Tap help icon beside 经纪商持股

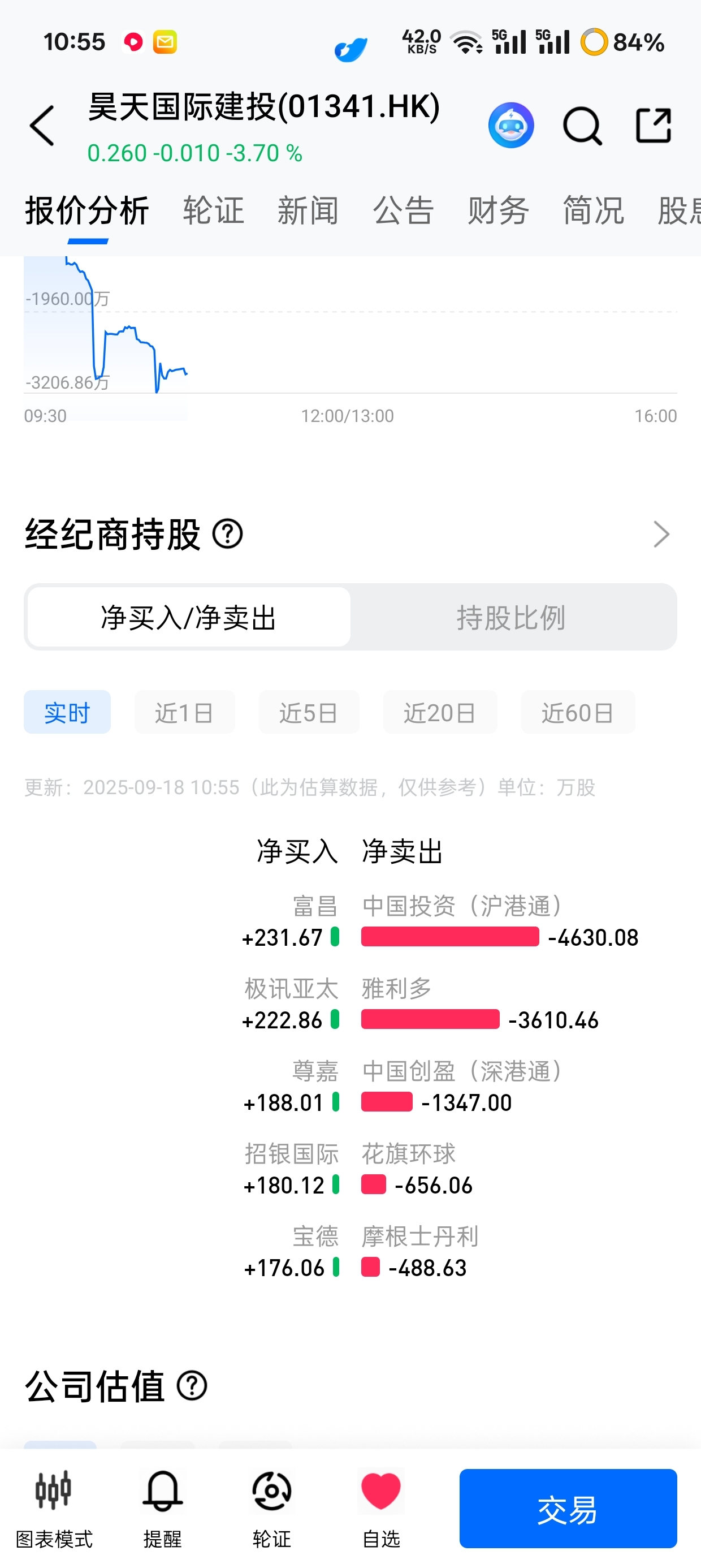coord(228,535)
